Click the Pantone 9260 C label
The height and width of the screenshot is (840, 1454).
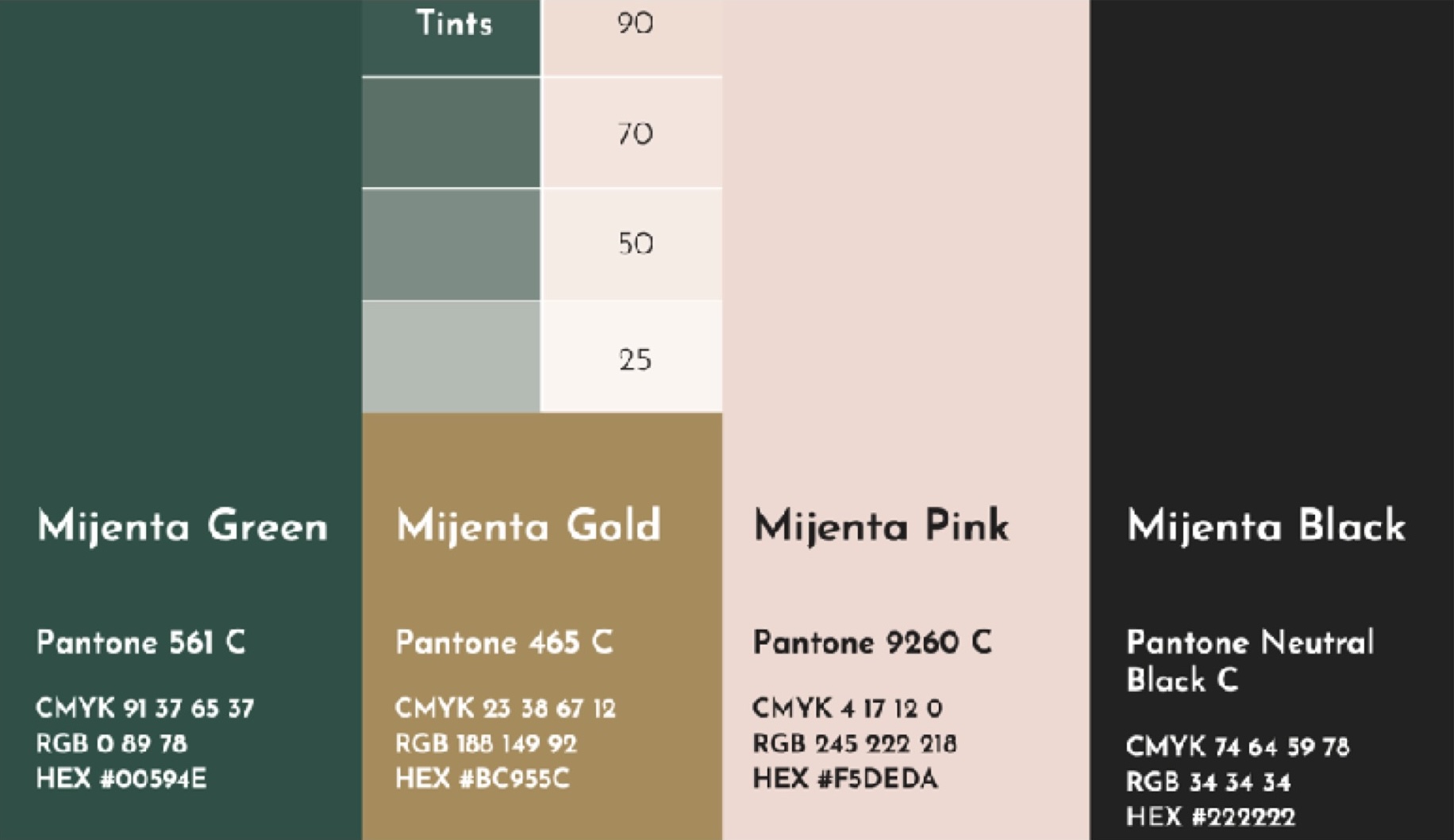(x=871, y=642)
